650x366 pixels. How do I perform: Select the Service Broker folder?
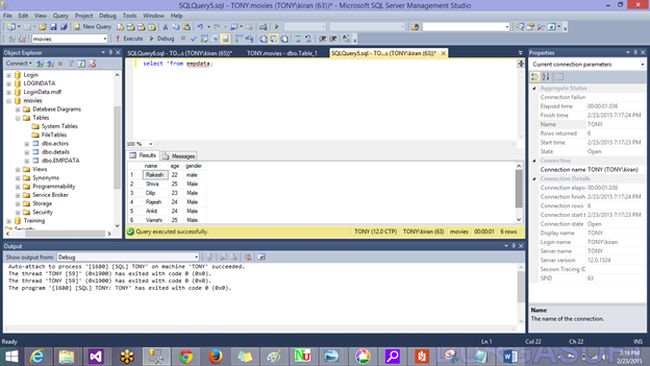pyautogui.click(x=50, y=195)
